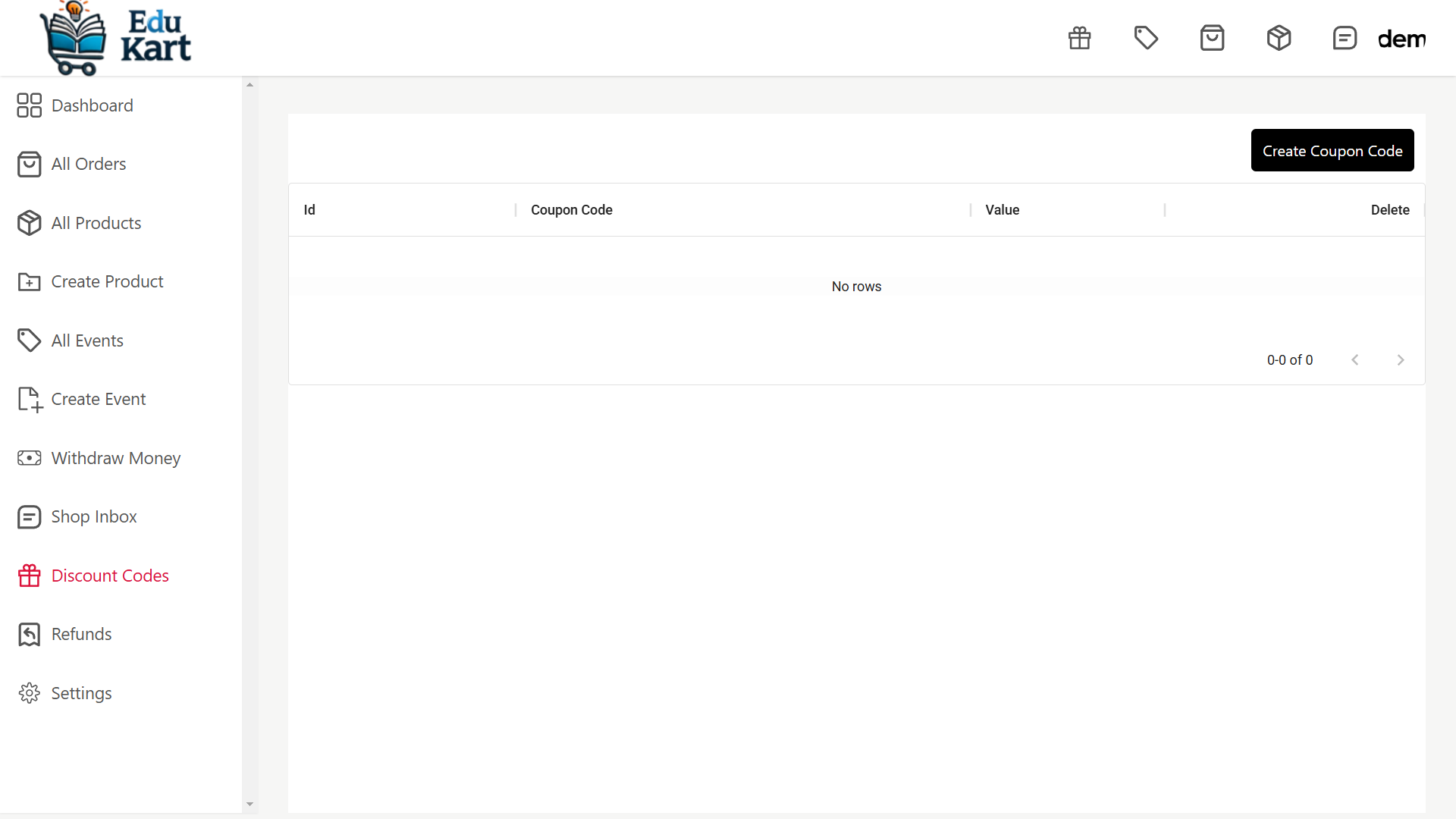This screenshot has width=1456, height=819.
Task: Click the Dashboard grid icon in sidebar
Action: tap(30, 105)
